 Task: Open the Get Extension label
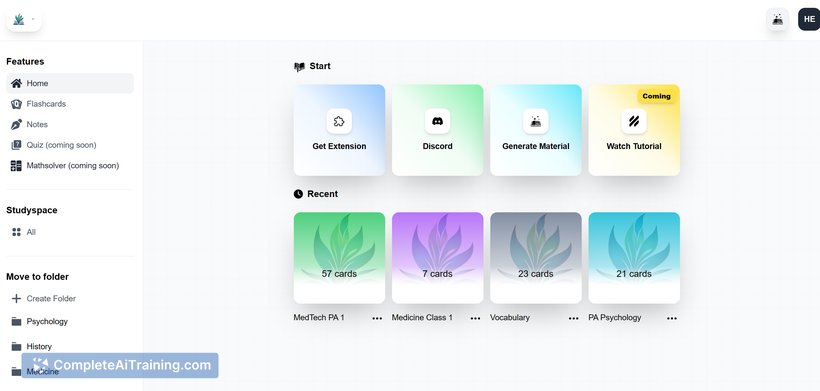[339, 146]
